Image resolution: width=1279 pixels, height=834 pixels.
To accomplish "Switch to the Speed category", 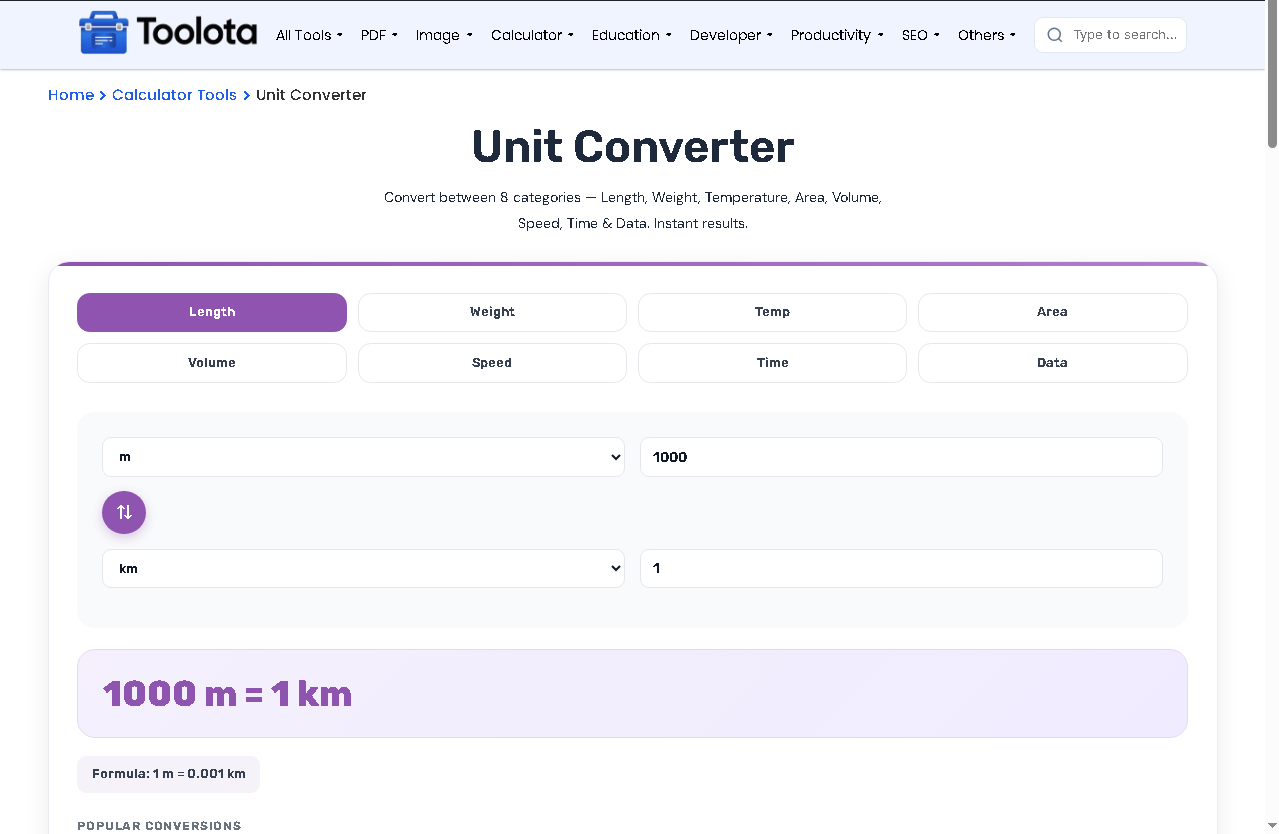I will 492,363.
